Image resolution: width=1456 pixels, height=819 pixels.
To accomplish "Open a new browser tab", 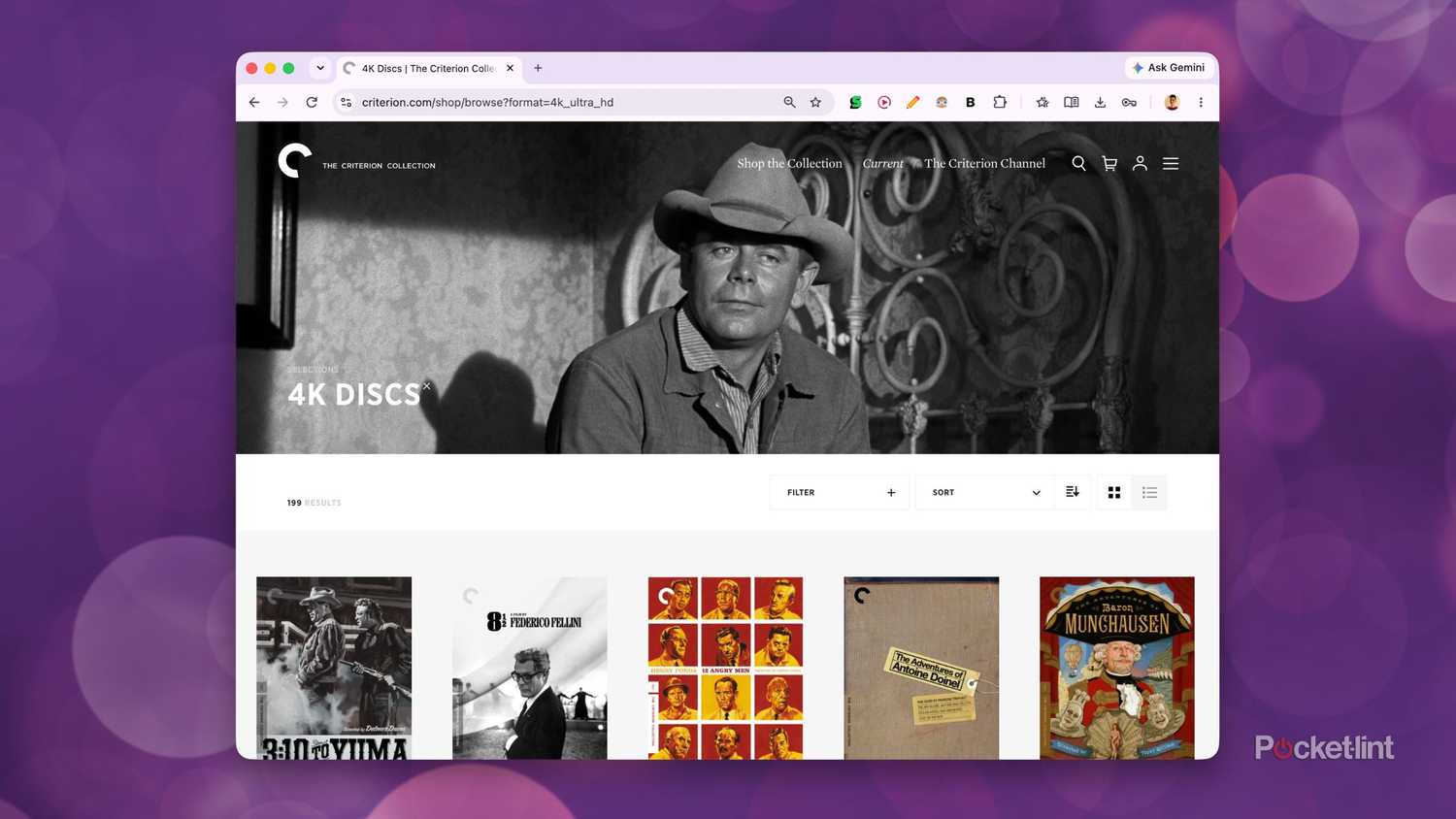I will tap(538, 68).
